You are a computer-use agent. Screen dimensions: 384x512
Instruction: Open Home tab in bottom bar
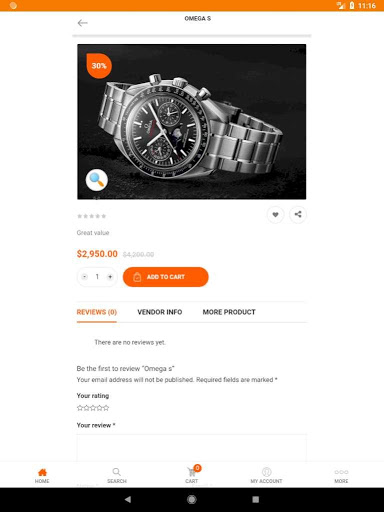coord(42,476)
